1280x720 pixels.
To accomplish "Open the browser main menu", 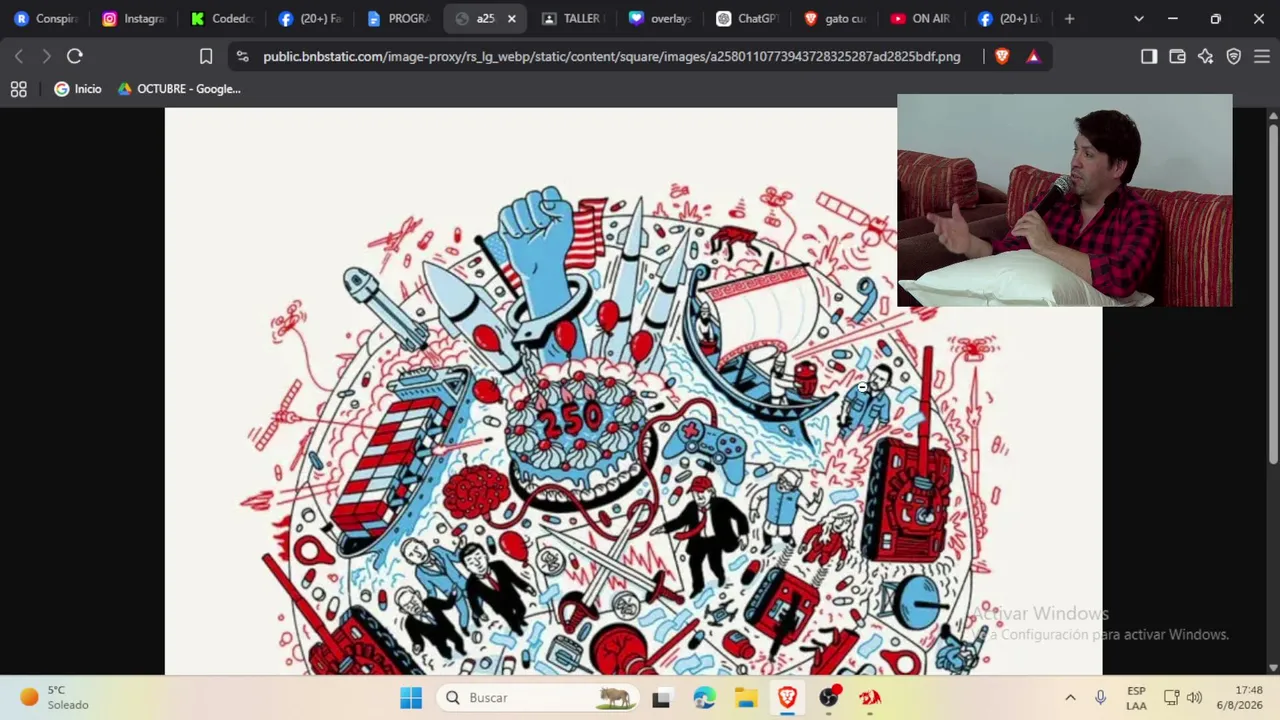I will [x=1261, y=56].
